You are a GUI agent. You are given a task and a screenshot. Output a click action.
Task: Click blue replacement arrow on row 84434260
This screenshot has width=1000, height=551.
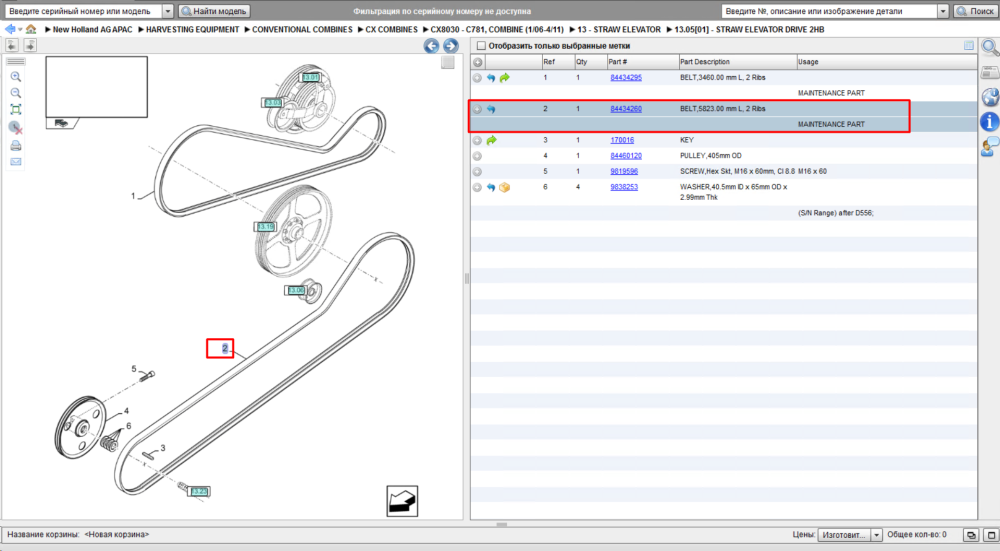tap(490, 109)
